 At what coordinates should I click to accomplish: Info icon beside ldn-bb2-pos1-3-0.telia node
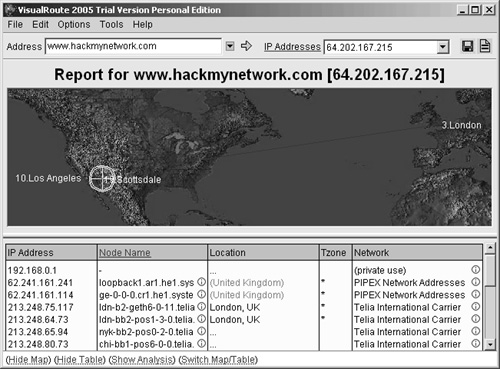pos(201,319)
